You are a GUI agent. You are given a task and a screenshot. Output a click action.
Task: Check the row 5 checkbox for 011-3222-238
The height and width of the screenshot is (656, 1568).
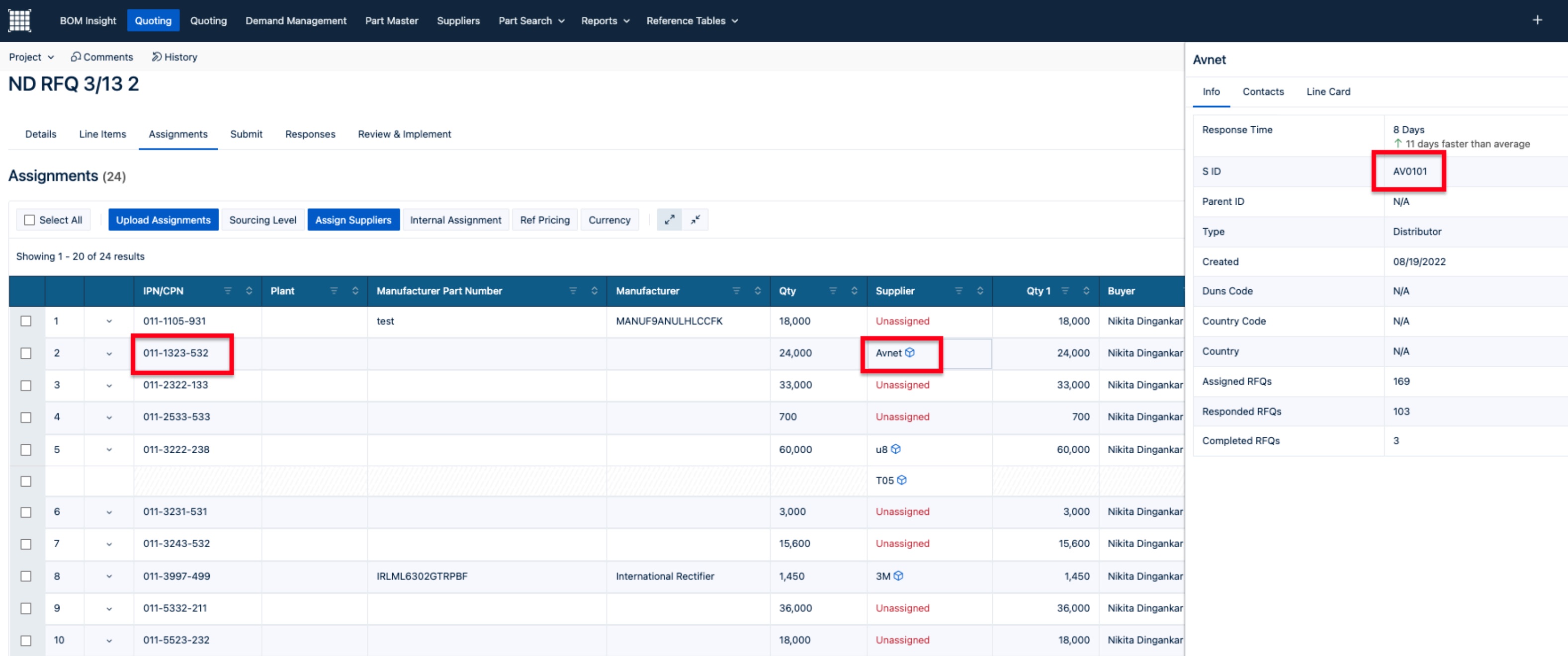coord(25,450)
